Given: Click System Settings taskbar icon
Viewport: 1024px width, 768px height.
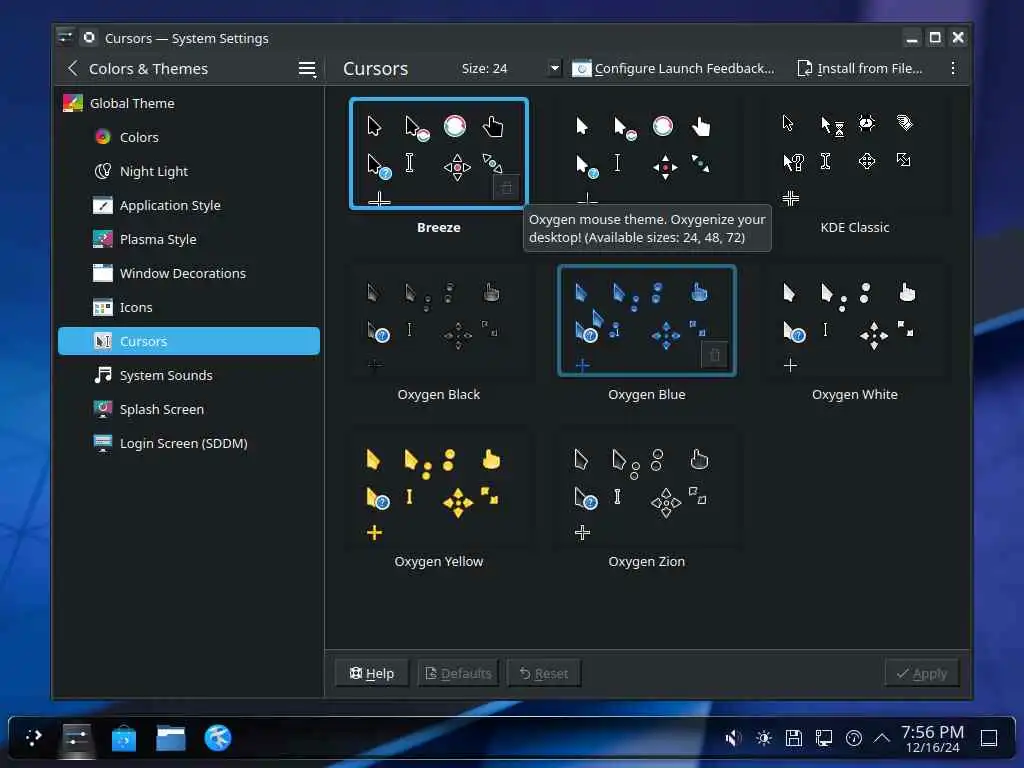Looking at the screenshot, I should coord(76,738).
